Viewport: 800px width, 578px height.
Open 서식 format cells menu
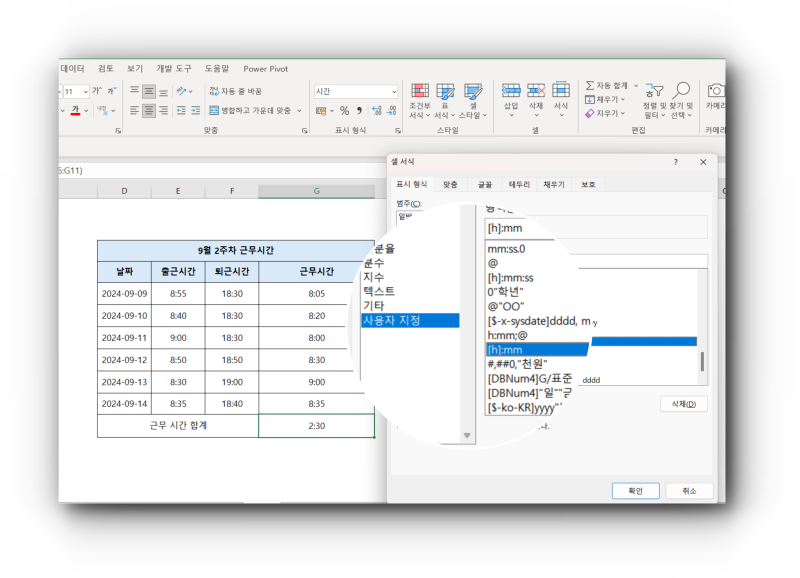click(561, 99)
